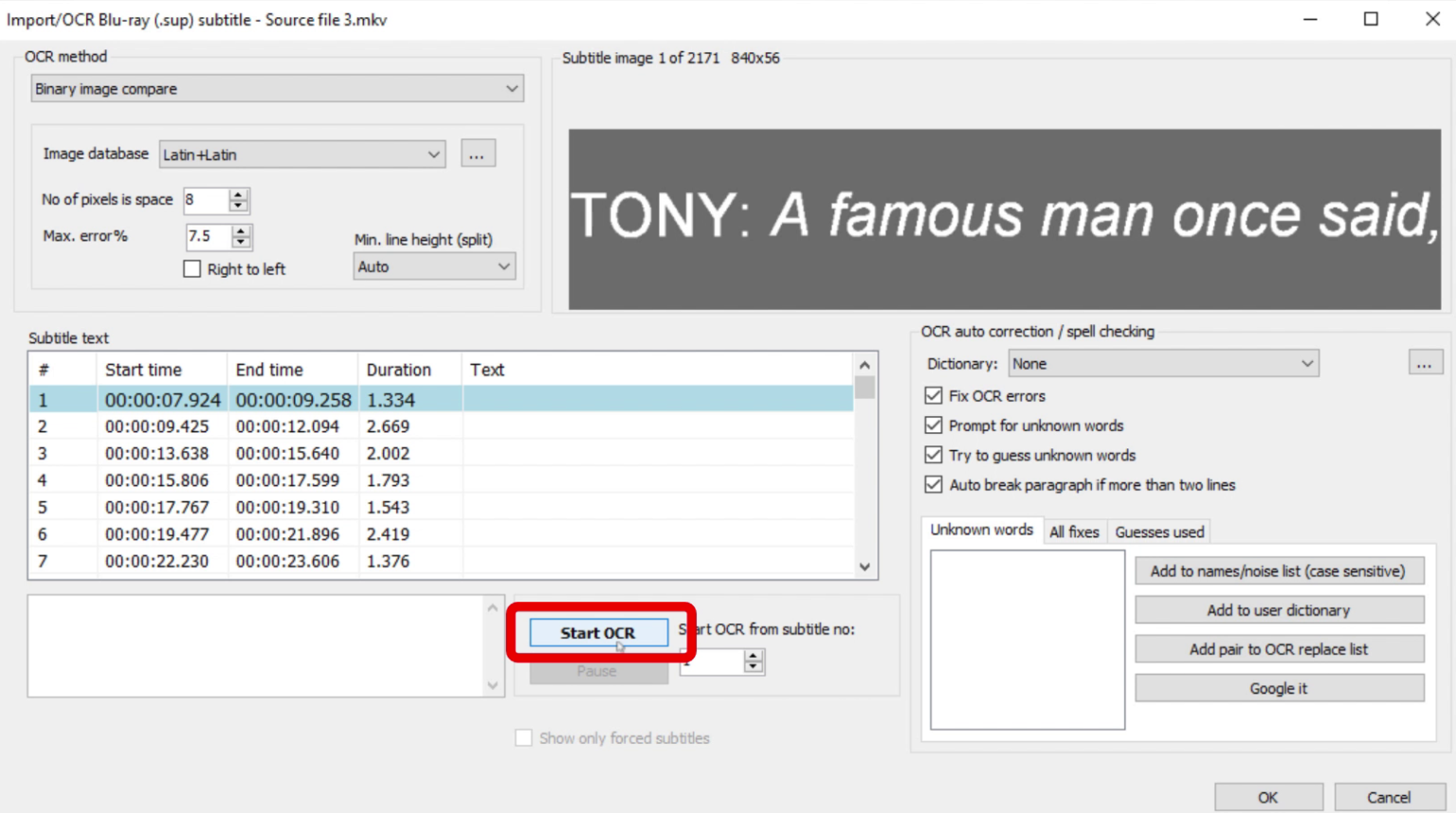Viewport: 1456px width, 813px height.
Task: Click Add to names/noise list button
Action: point(1279,570)
